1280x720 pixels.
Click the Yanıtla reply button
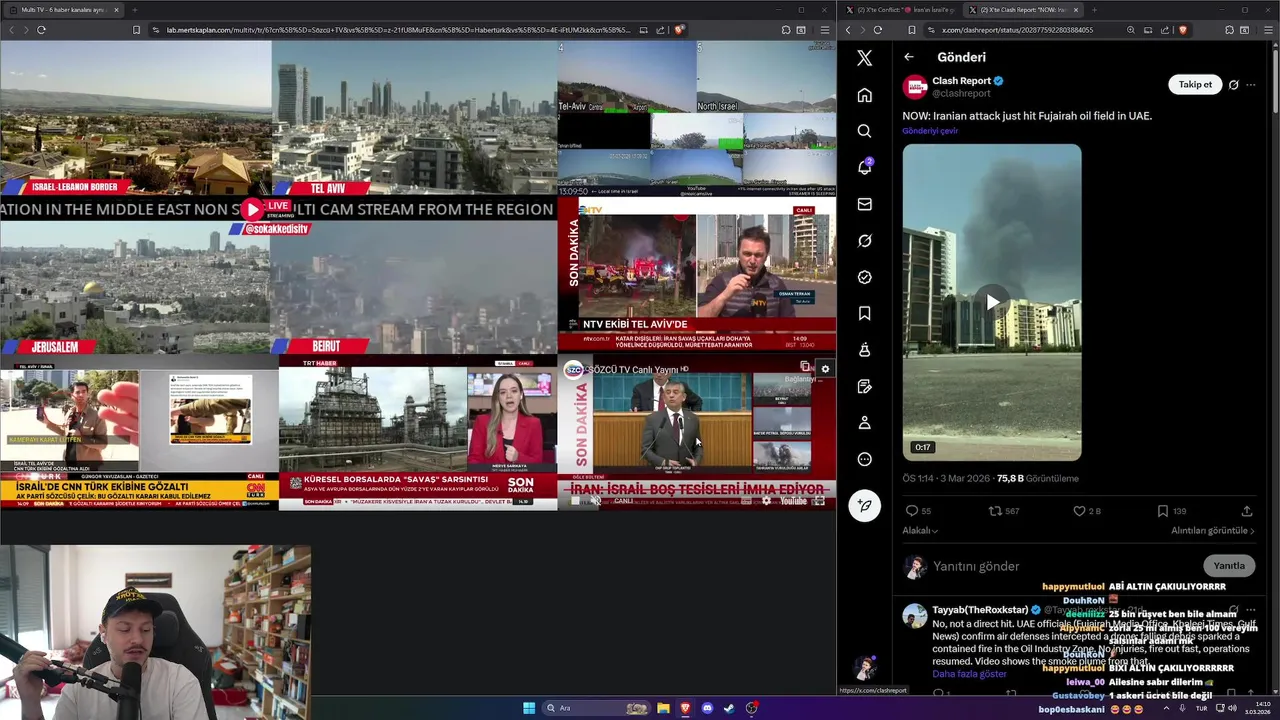pos(1229,566)
